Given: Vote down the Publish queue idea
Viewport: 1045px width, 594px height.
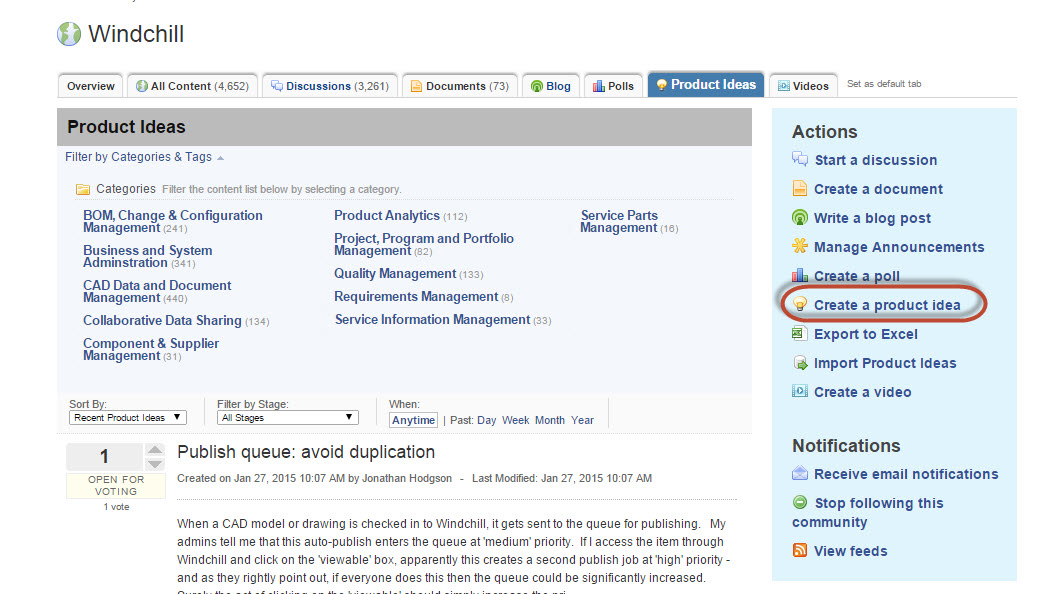Looking at the screenshot, I should [155, 464].
